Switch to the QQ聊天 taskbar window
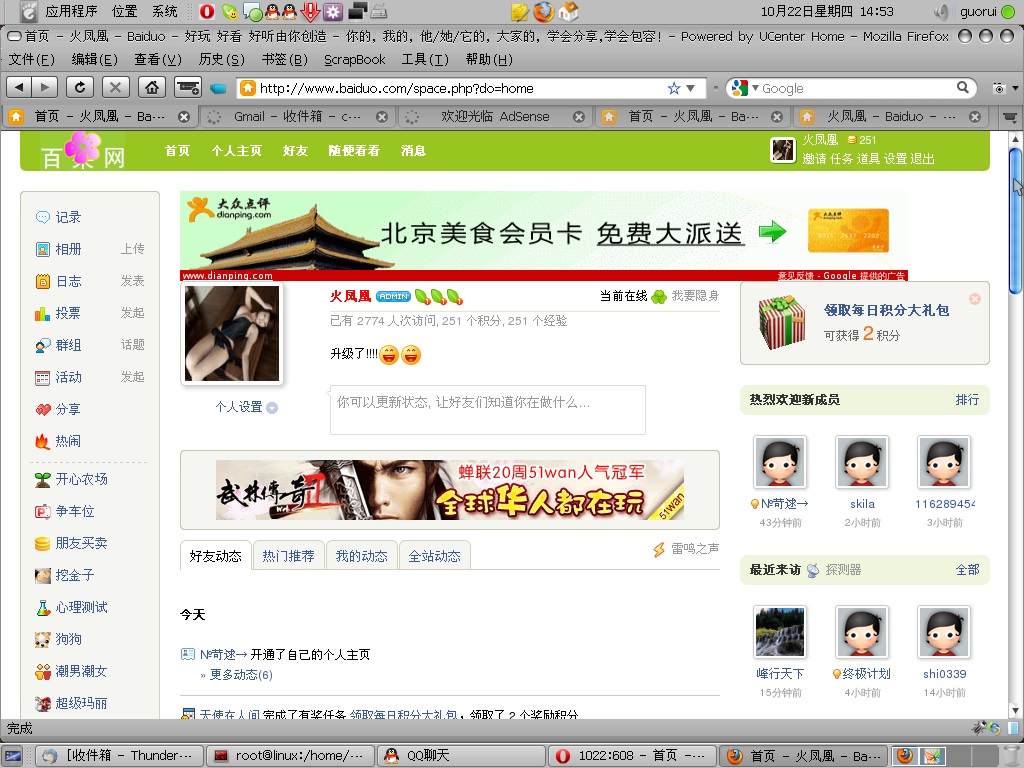This screenshot has height=768, width=1024. click(x=461, y=756)
